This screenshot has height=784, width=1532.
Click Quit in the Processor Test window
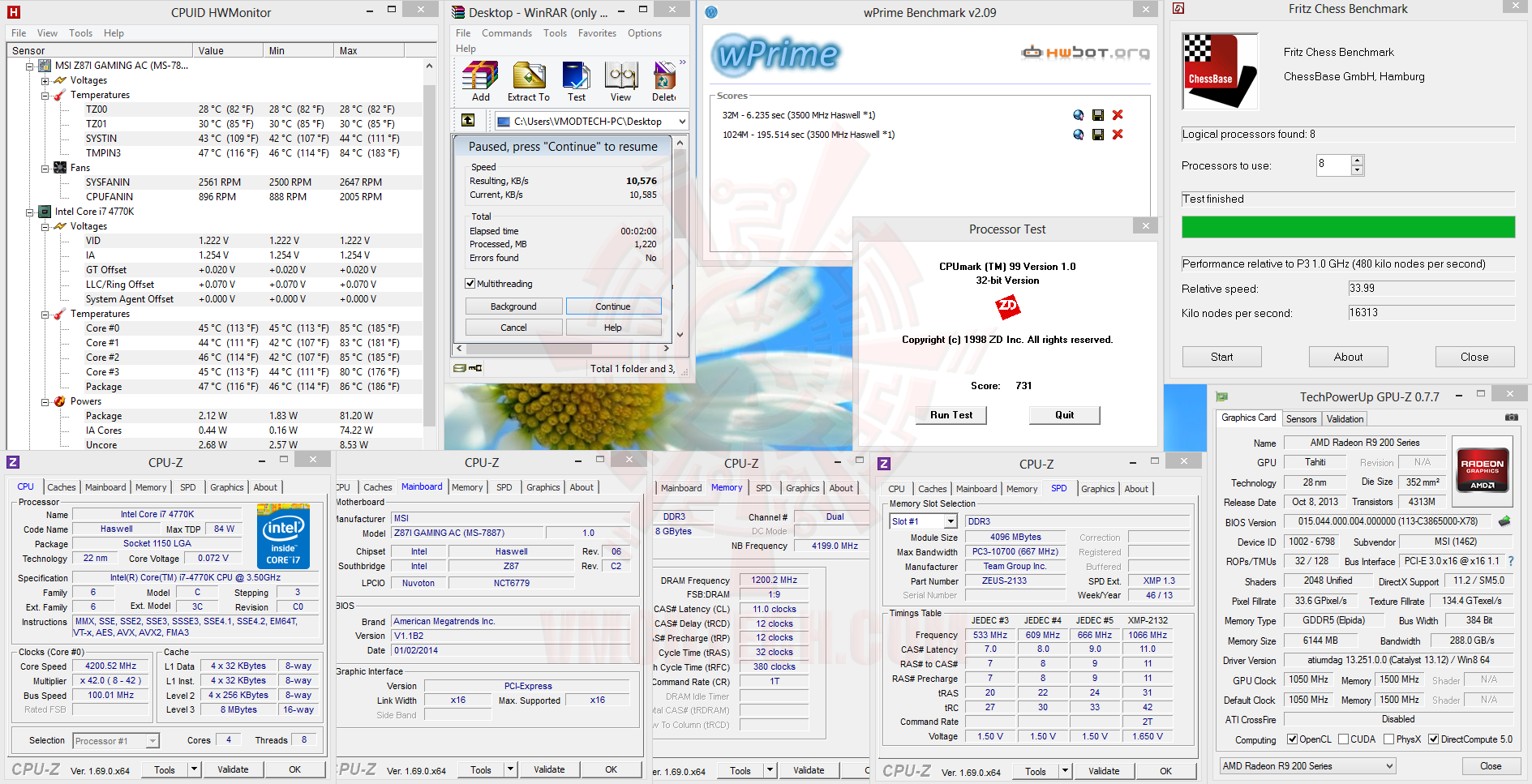click(x=1064, y=415)
